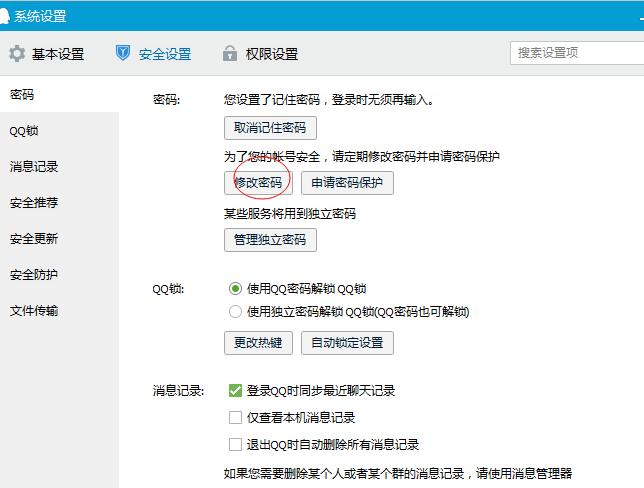Viewport: 644px width, 488px height.
Task: Focus the 搜索设置项 search box
Action: [577, 53]
